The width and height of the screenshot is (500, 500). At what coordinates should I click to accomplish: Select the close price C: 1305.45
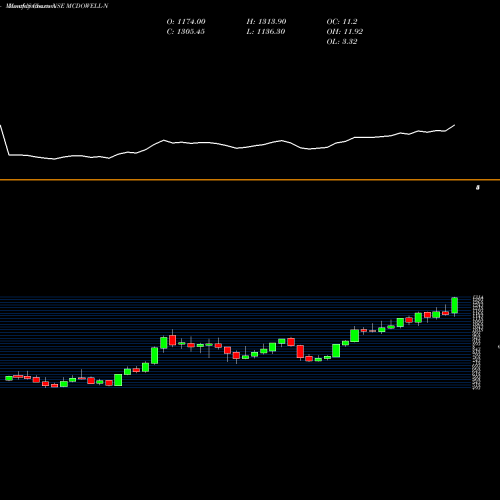coord(186,32)
